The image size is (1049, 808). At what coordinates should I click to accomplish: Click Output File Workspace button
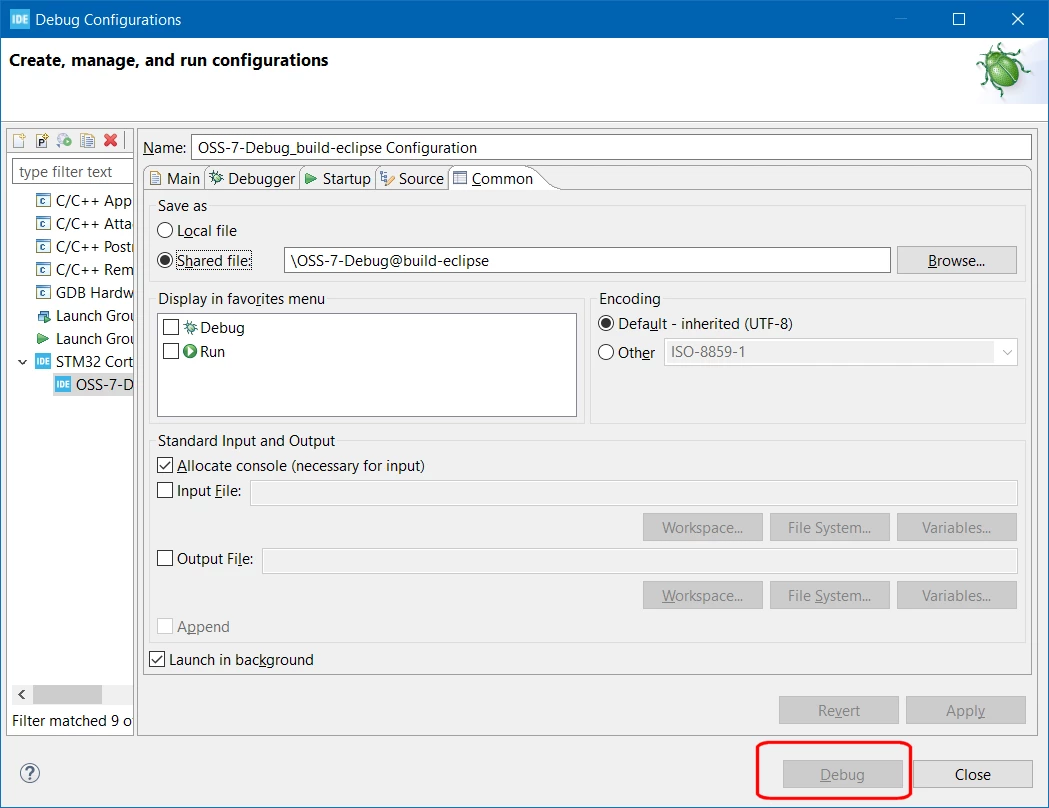click(702, 595)
